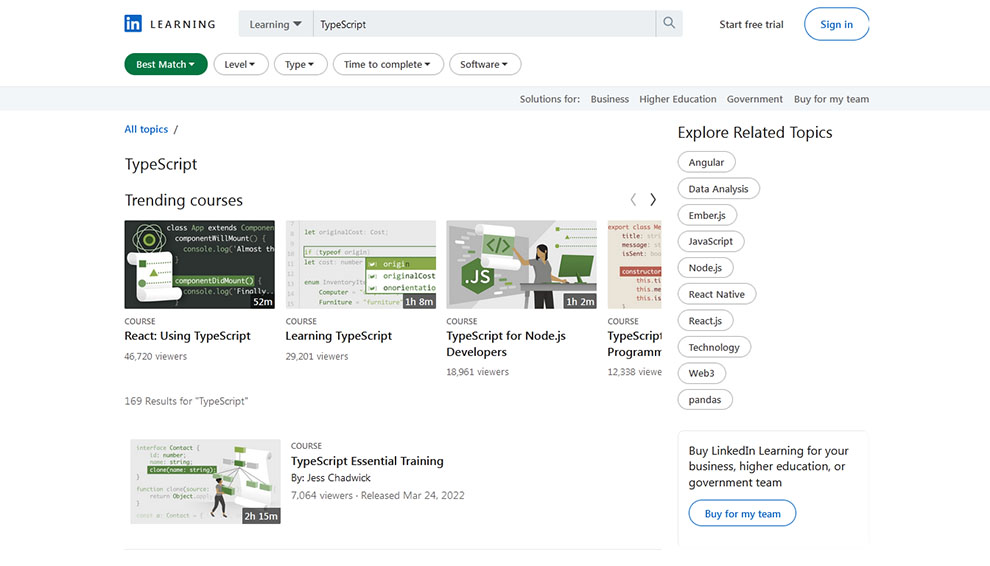This screenshot has width=990, height=566.
Task: Click the "29,201 viewers" text
Action: (x=316, y=356)
